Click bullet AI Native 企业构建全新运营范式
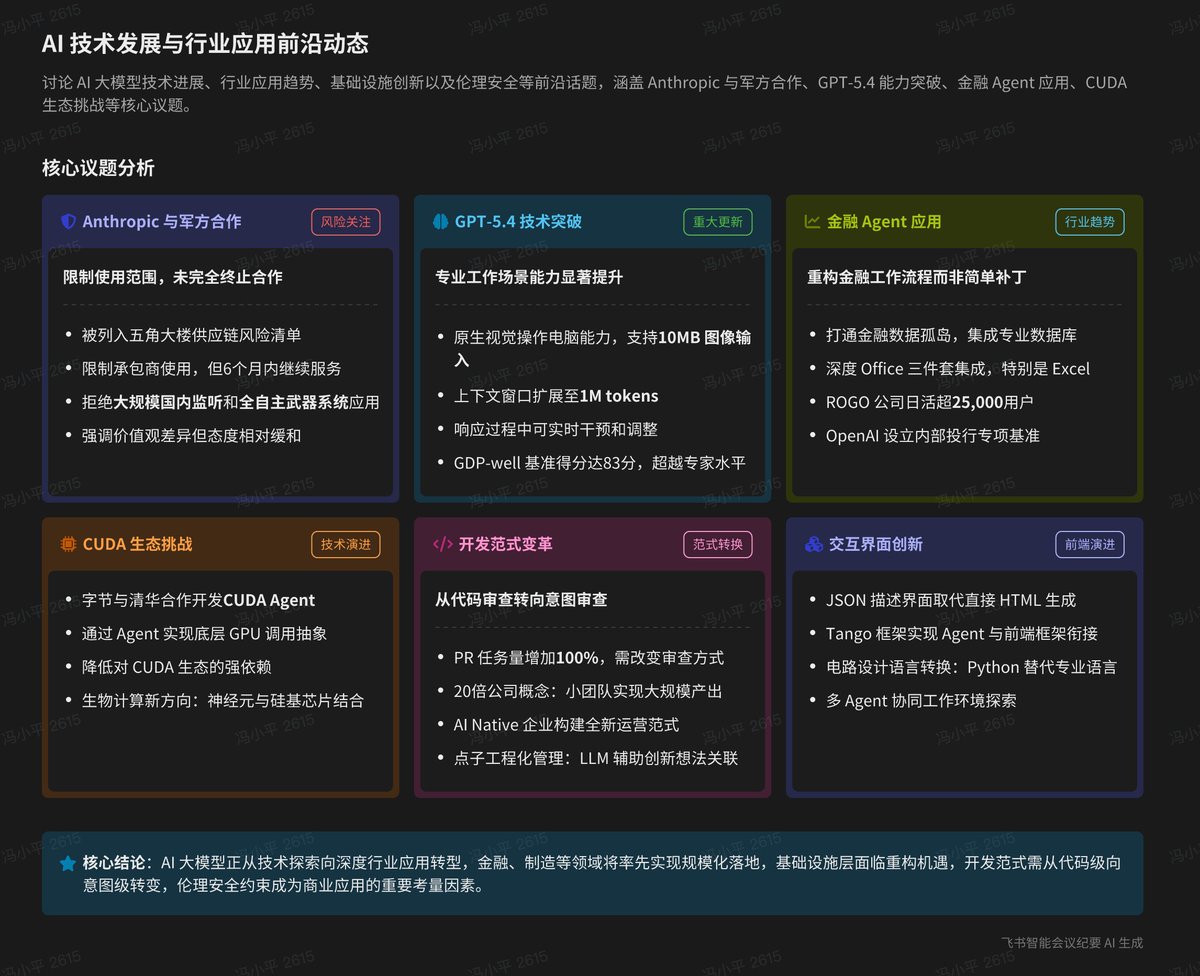 coord(566,725)
